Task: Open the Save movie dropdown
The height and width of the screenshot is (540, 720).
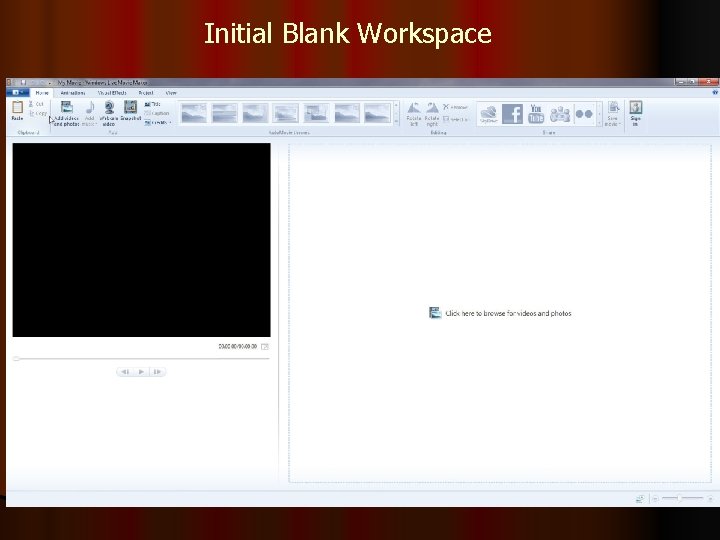Action: (x=613, y=113)
